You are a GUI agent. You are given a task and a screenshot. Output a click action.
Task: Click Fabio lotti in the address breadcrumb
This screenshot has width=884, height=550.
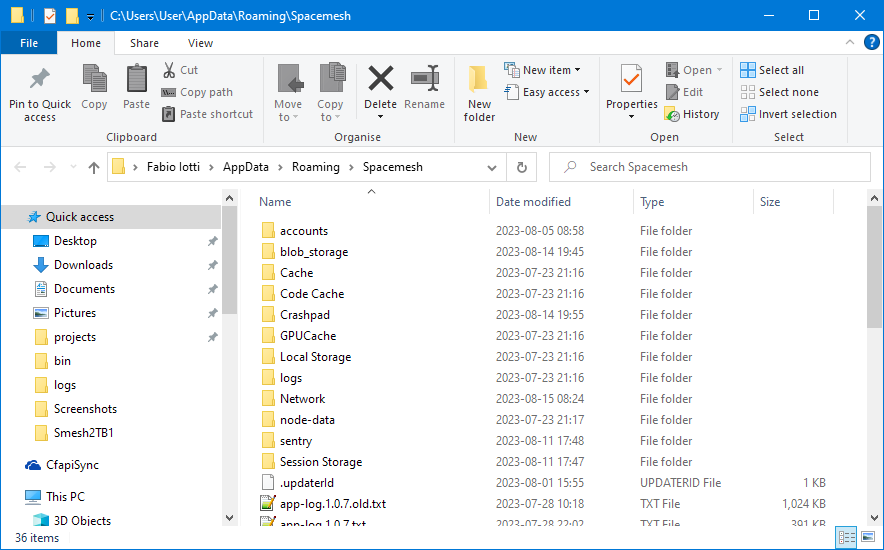pyautogui.click(x=173, y=167)
